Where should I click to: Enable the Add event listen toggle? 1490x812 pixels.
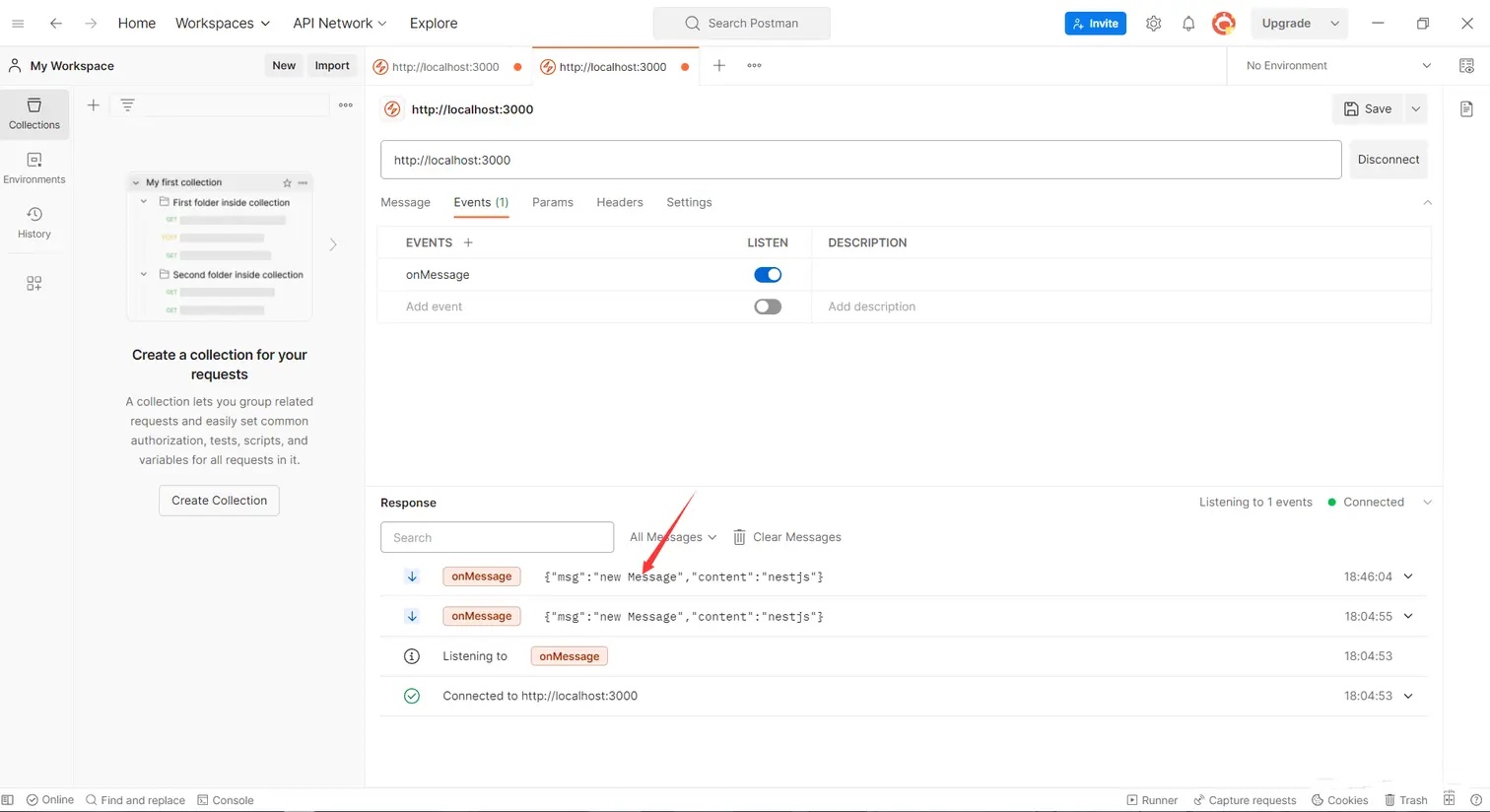pos(768,306)
